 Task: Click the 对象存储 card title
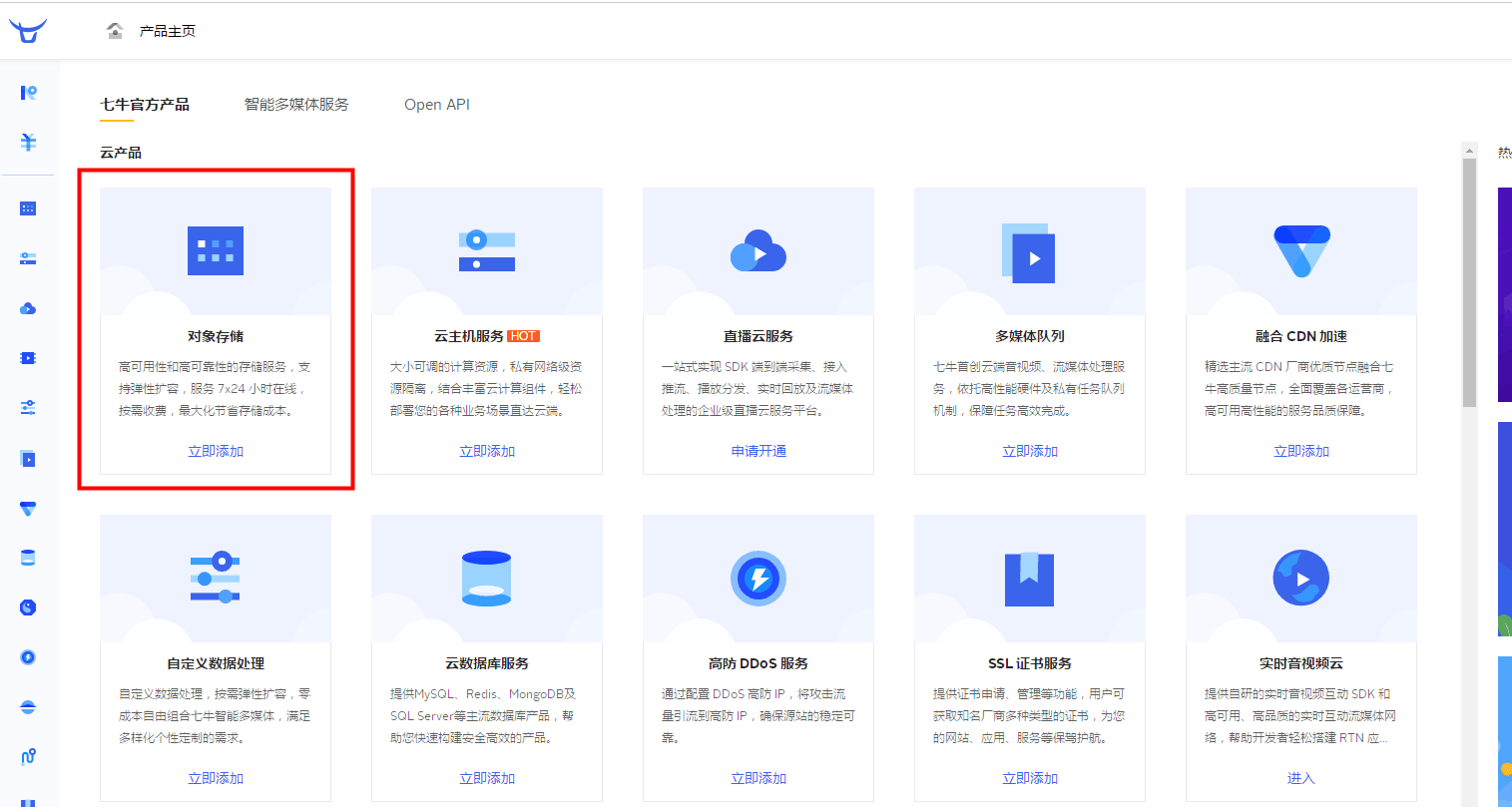tap(216, 336)
